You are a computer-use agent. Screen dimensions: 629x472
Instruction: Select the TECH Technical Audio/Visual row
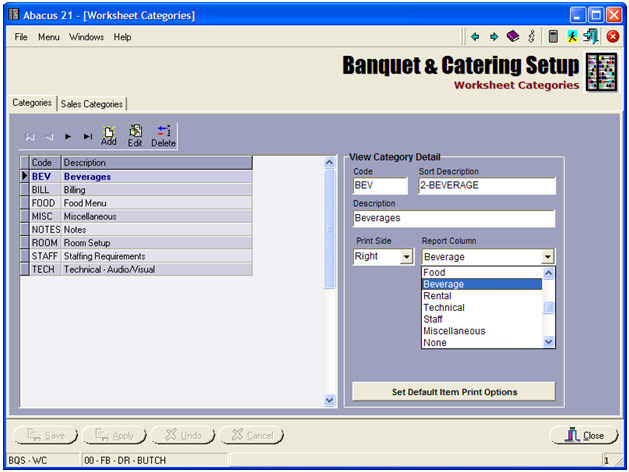pos(136,269)
